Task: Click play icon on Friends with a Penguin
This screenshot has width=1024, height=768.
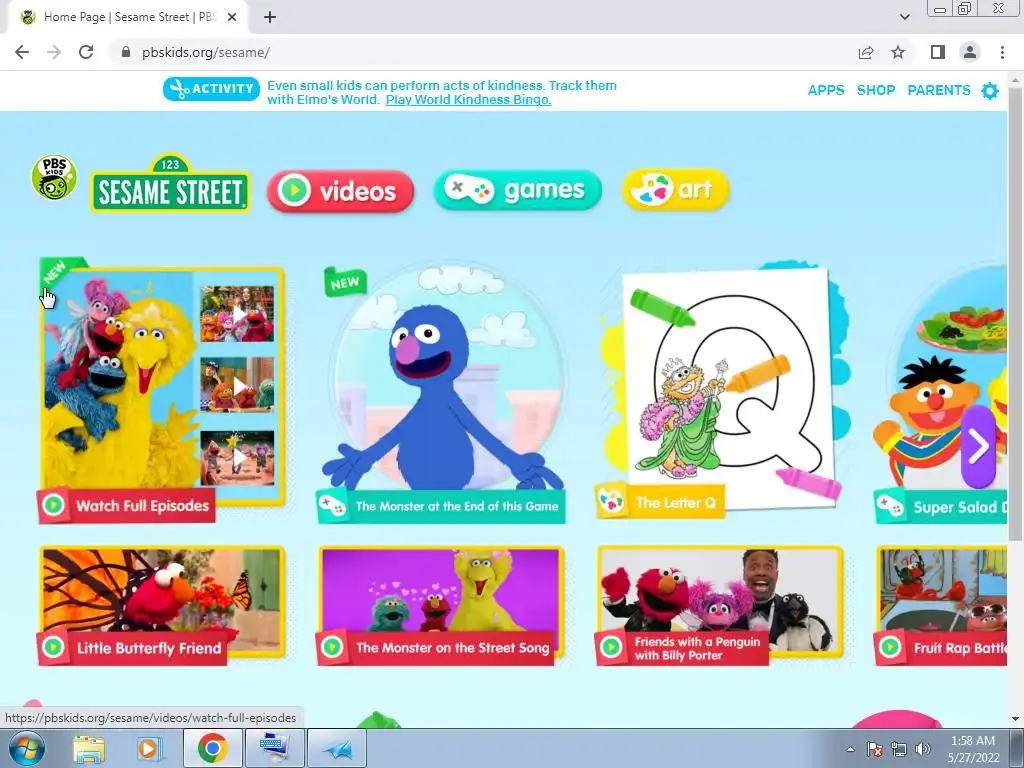Action: tap(611, 647)
